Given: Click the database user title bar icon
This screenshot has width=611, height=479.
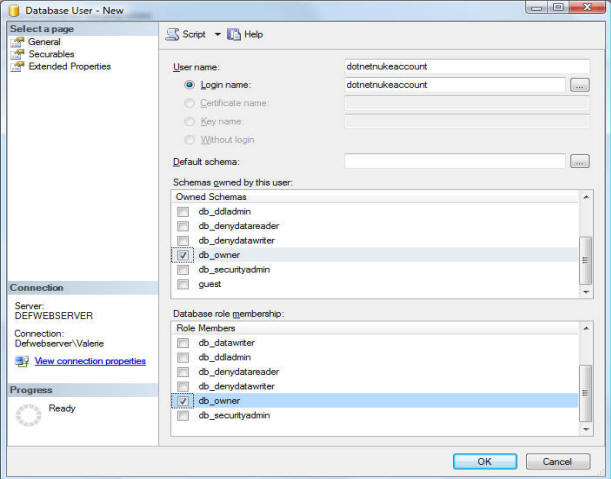Looking at the screenshot, I should click(x=13, y=11).
